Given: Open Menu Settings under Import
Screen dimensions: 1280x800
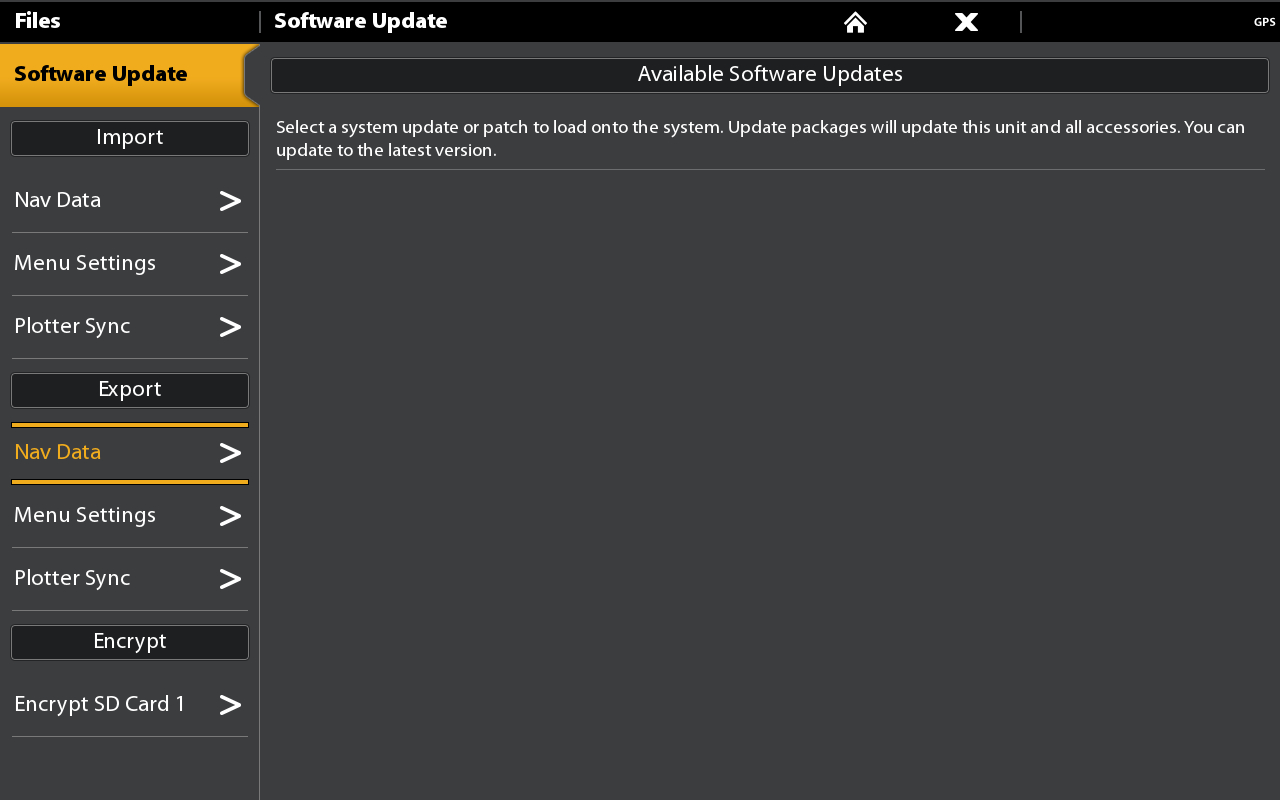Looking at the screenshot, I should (x=130, y=264).
